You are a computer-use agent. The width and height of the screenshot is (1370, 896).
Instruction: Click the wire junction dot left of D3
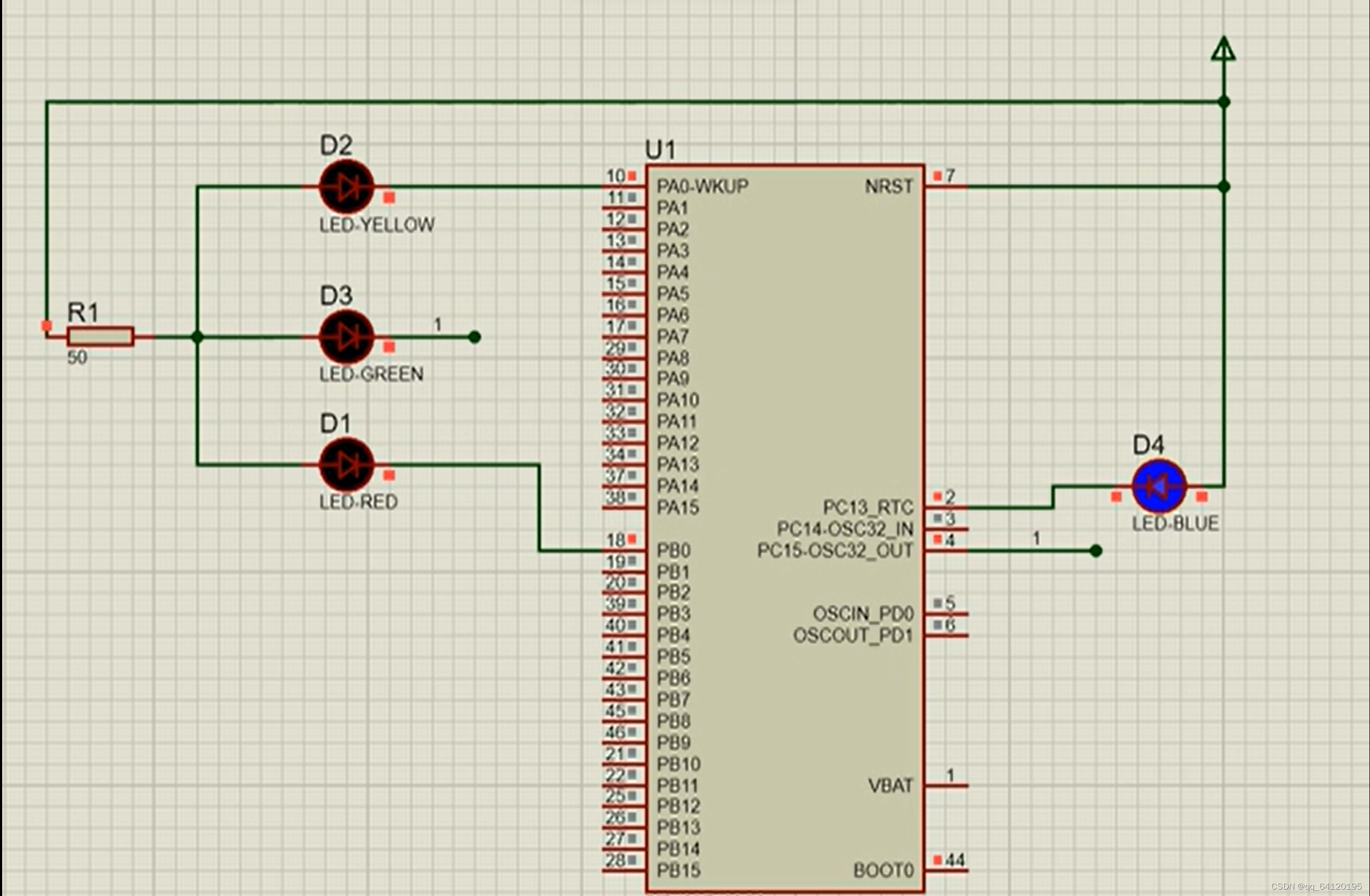(x=198, y=337)
